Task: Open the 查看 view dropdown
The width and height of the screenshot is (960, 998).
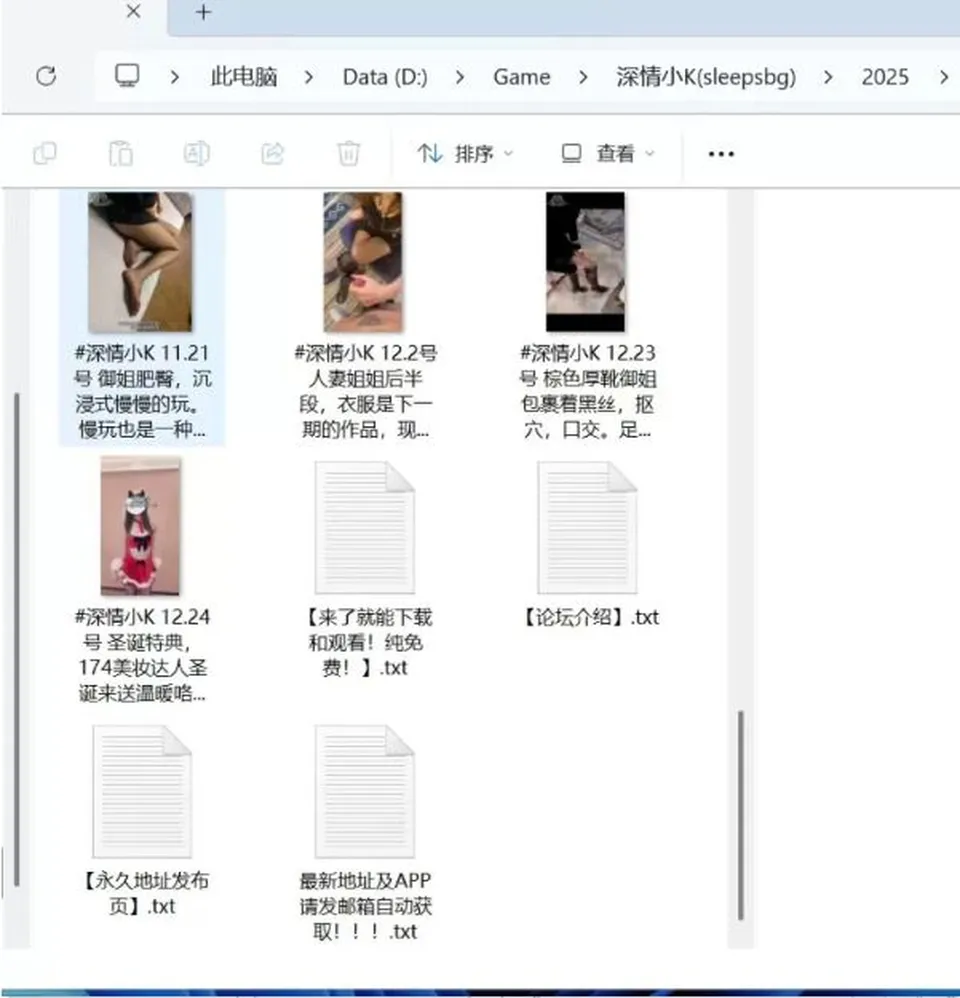Action: 607,153
